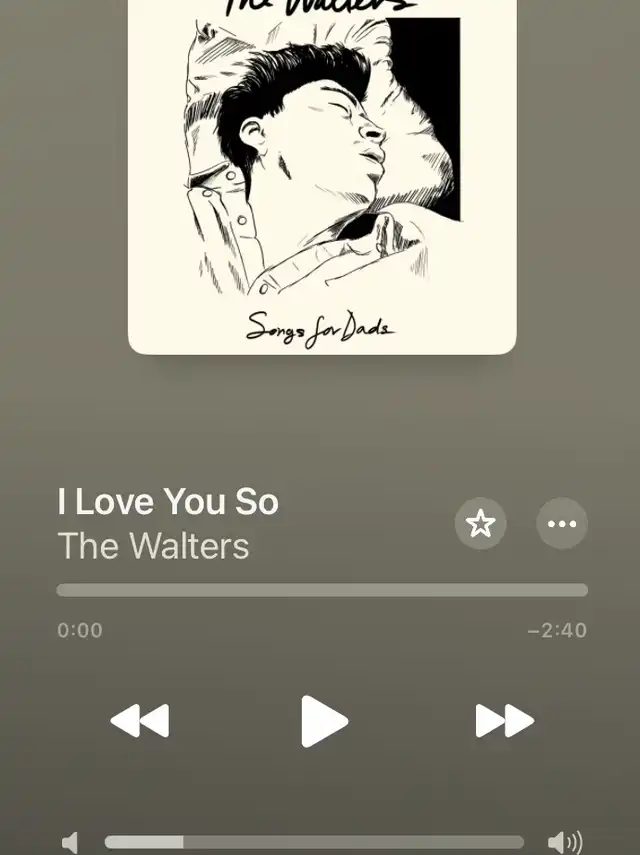Click the -2:40 remaining time label

[557, 630]
